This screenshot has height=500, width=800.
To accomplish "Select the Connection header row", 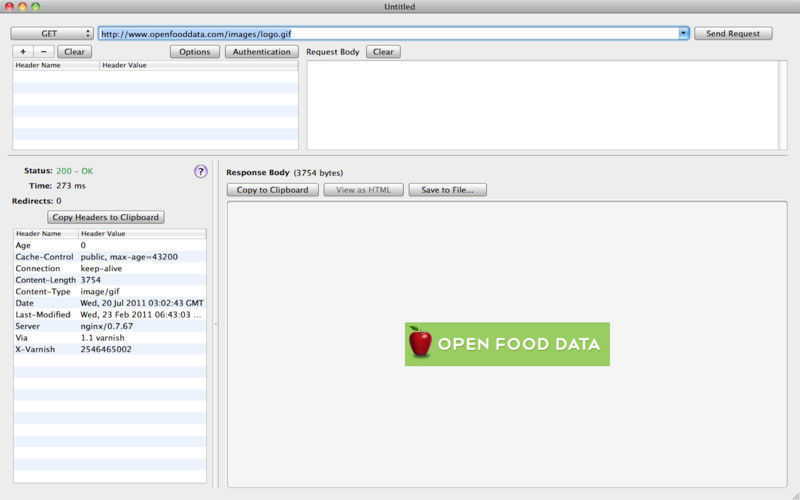I will click(110, 268).
